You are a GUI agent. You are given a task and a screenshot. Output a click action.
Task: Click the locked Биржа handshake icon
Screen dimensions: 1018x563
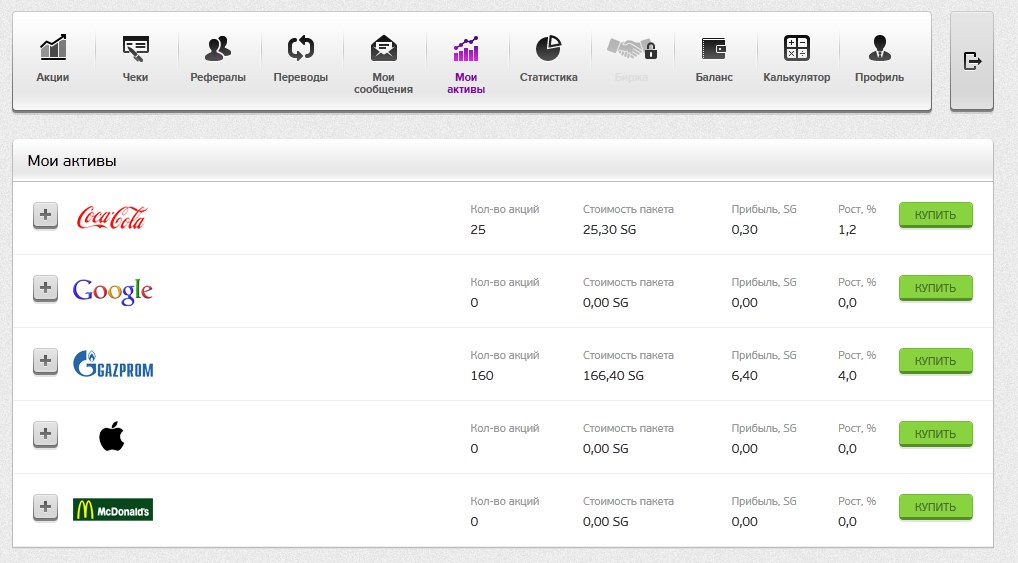[x=632, y=49]
